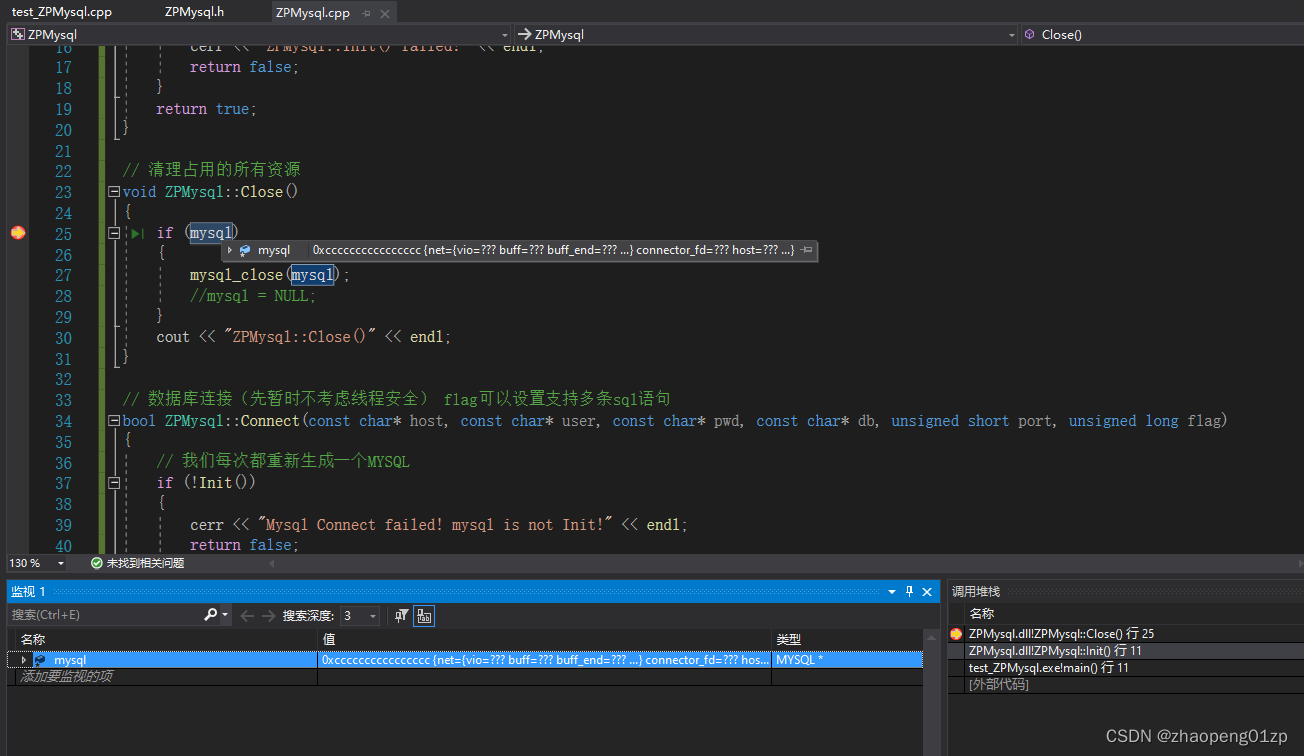Click the 值 column header in Watch 1

point(545,639)
